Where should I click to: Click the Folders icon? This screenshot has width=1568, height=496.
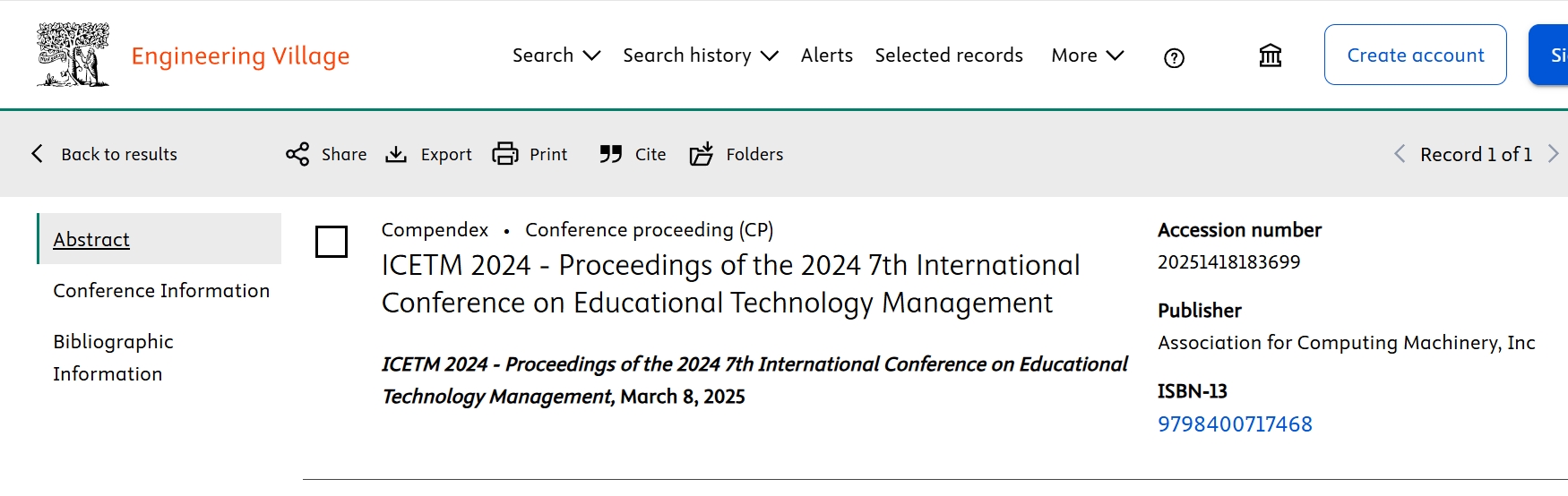coord(702,154)
